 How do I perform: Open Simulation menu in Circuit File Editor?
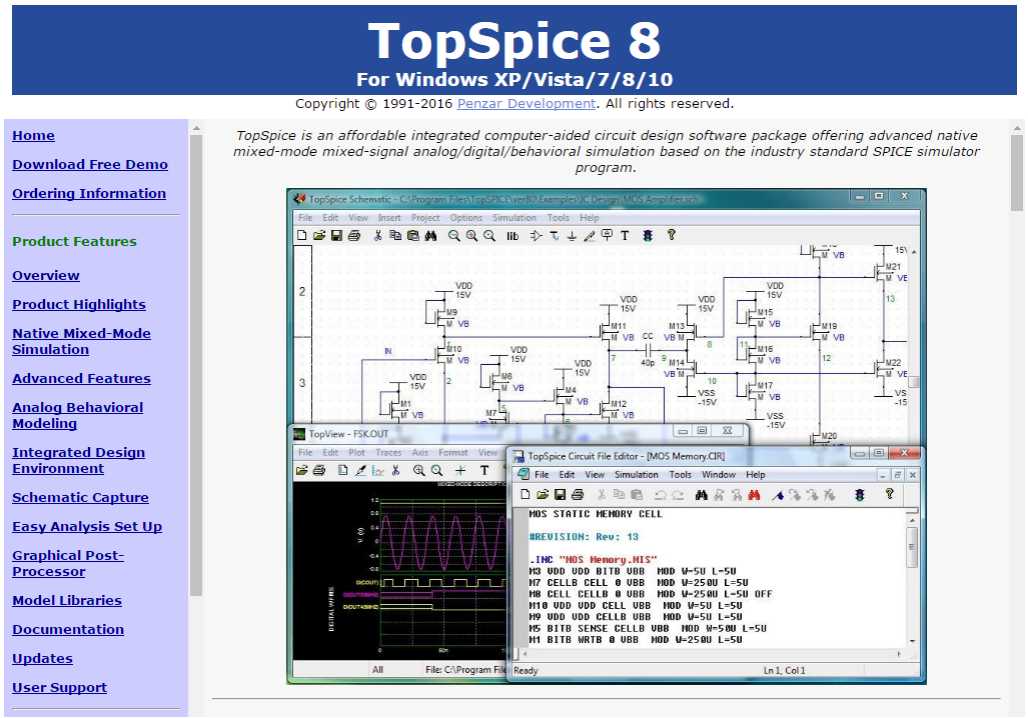click(636, 475)
